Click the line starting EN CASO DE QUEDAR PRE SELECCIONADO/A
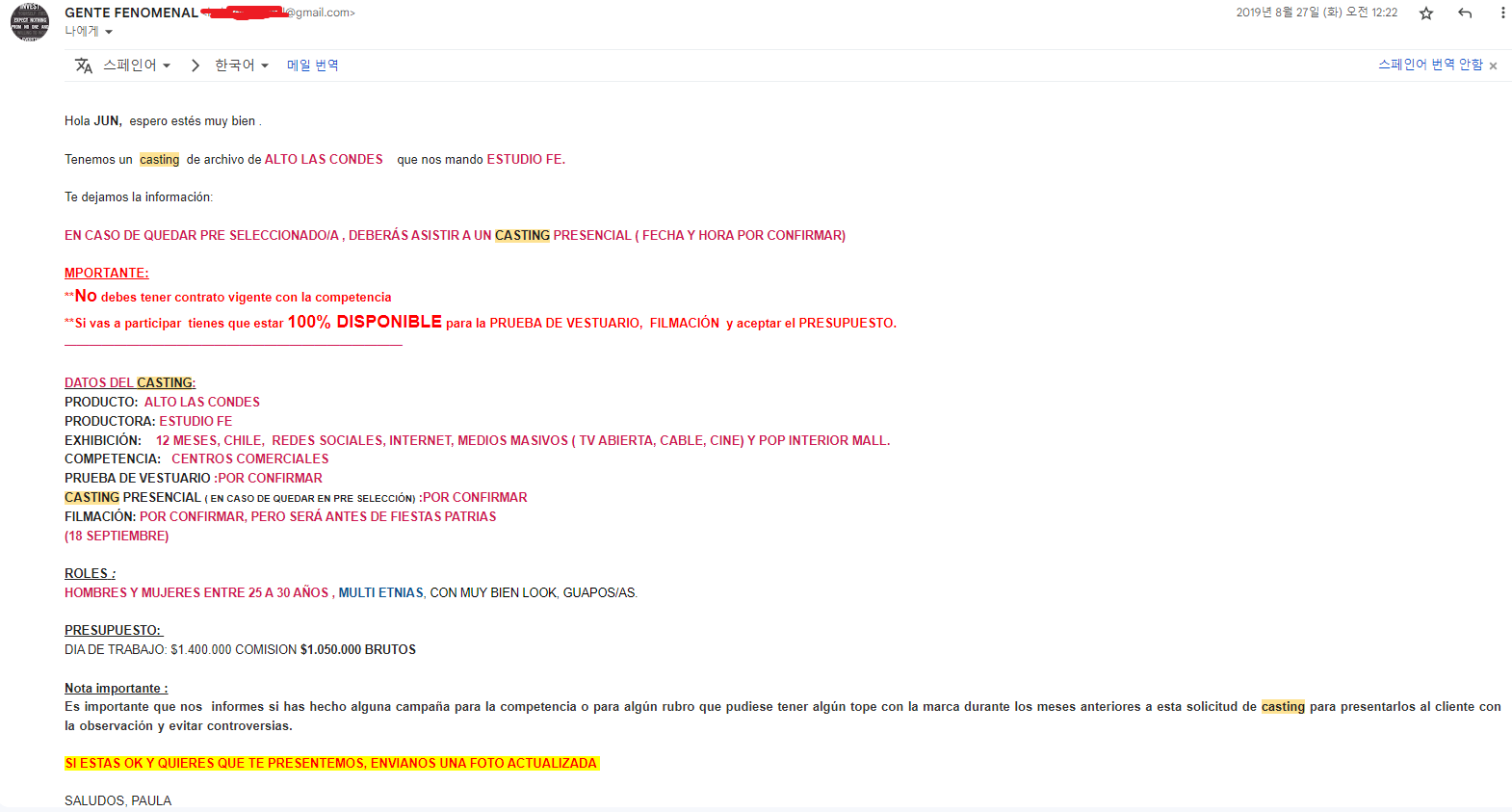 coord(456,236)
